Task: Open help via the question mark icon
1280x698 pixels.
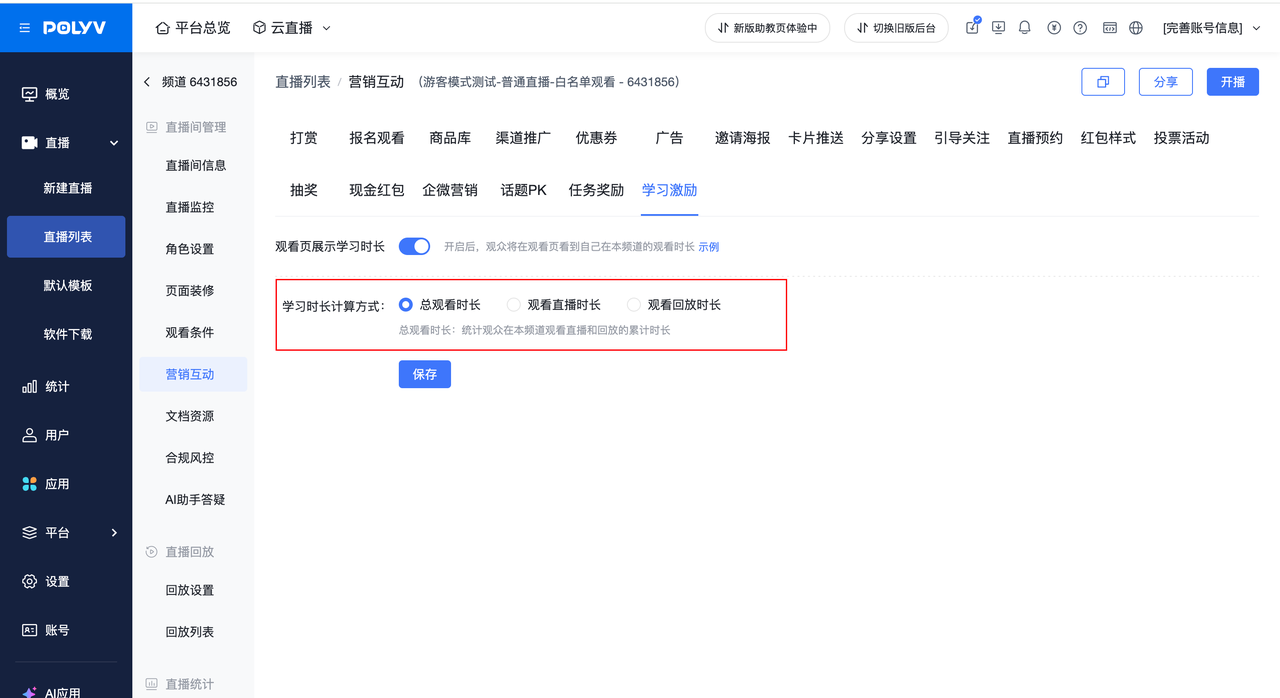Action: point(1080,28)
